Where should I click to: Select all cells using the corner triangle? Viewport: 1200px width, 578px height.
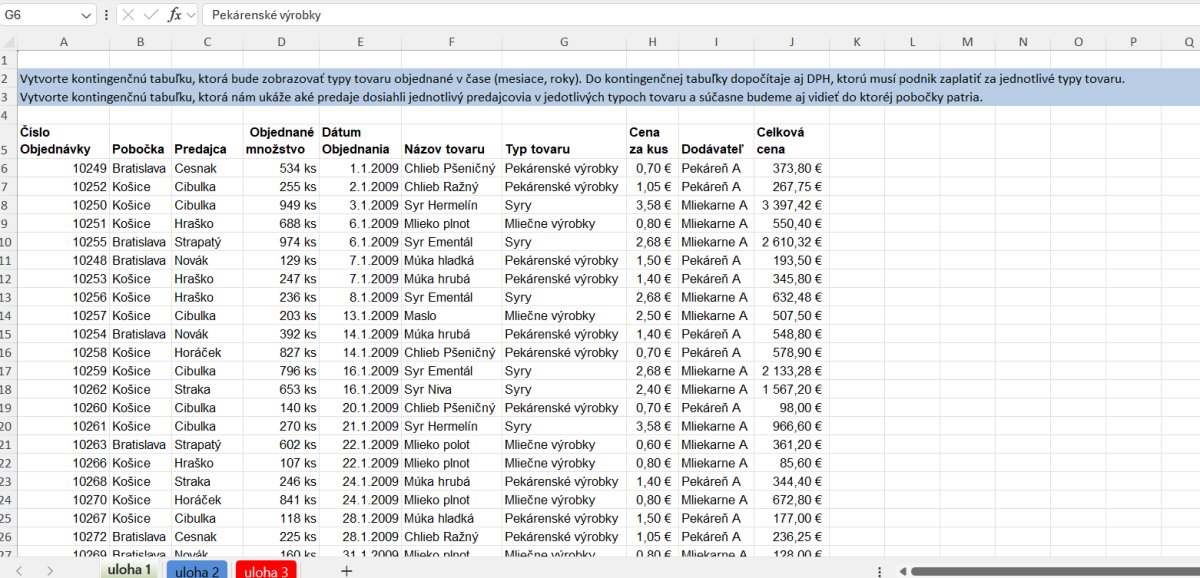pos(8,42)
